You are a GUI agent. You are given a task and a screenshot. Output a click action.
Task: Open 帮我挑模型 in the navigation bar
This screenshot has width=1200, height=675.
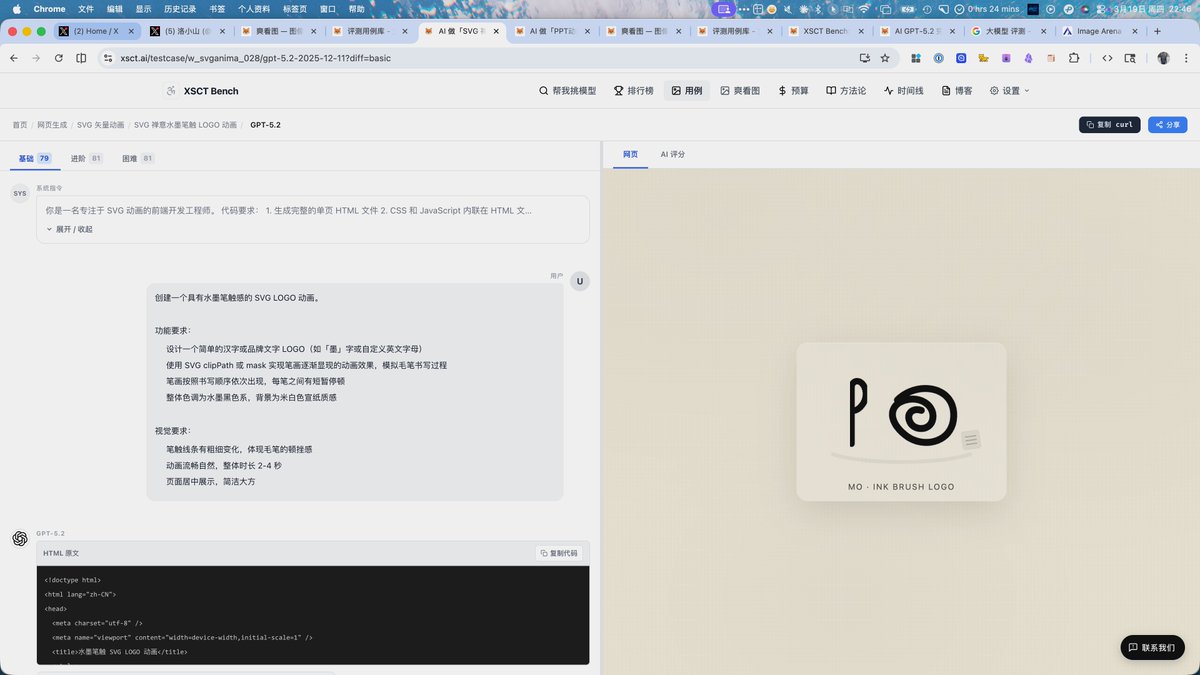[x=567, y=90]
